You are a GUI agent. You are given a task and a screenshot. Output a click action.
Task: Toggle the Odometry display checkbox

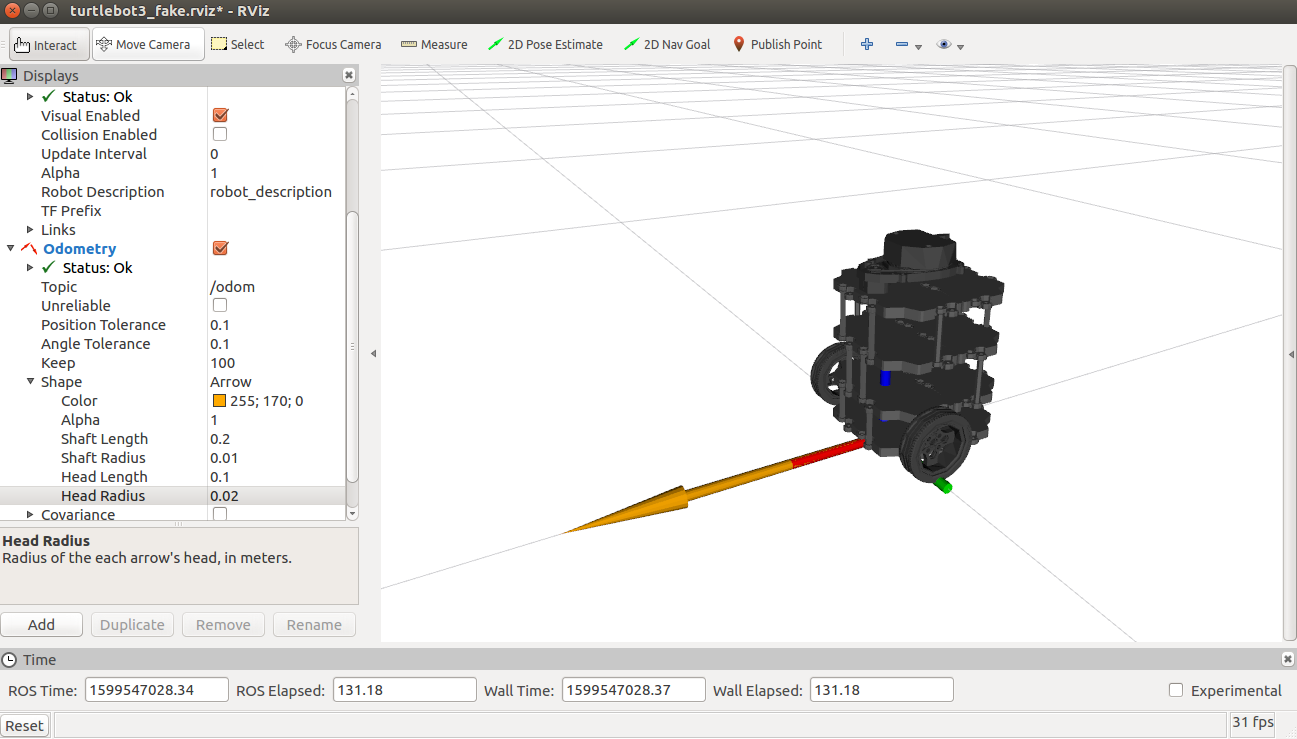point(220,249)
